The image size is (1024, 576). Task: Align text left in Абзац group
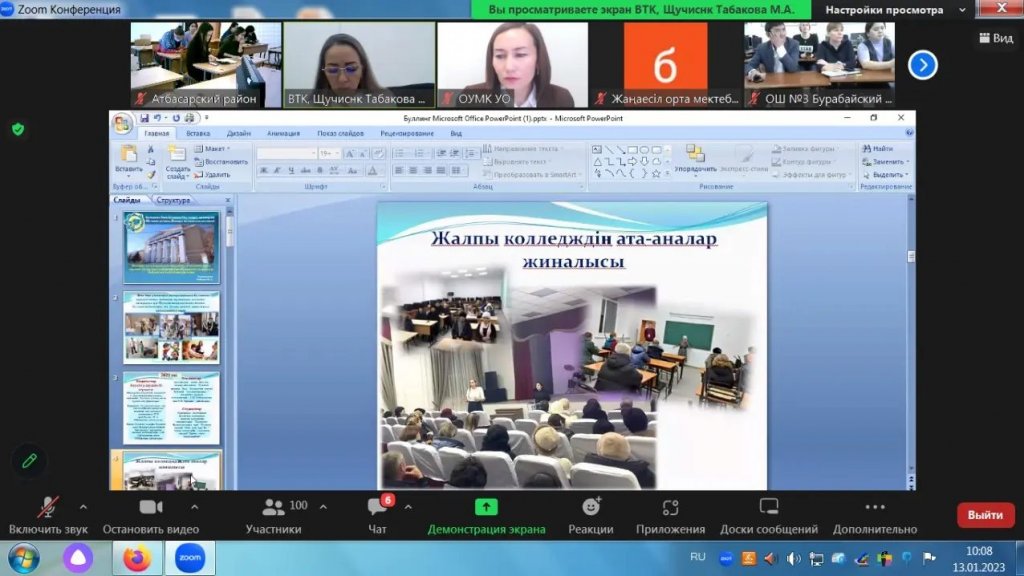coord(398,170)
